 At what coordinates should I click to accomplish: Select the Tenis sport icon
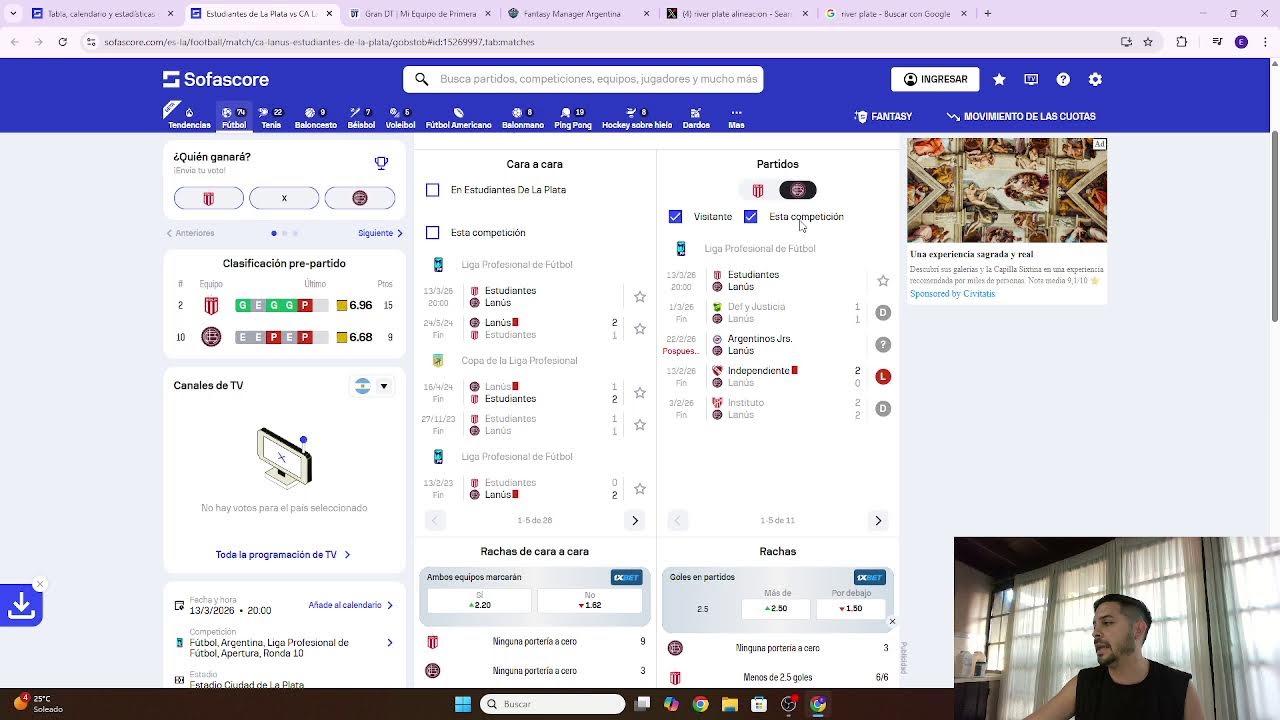[x=271, y=117]
